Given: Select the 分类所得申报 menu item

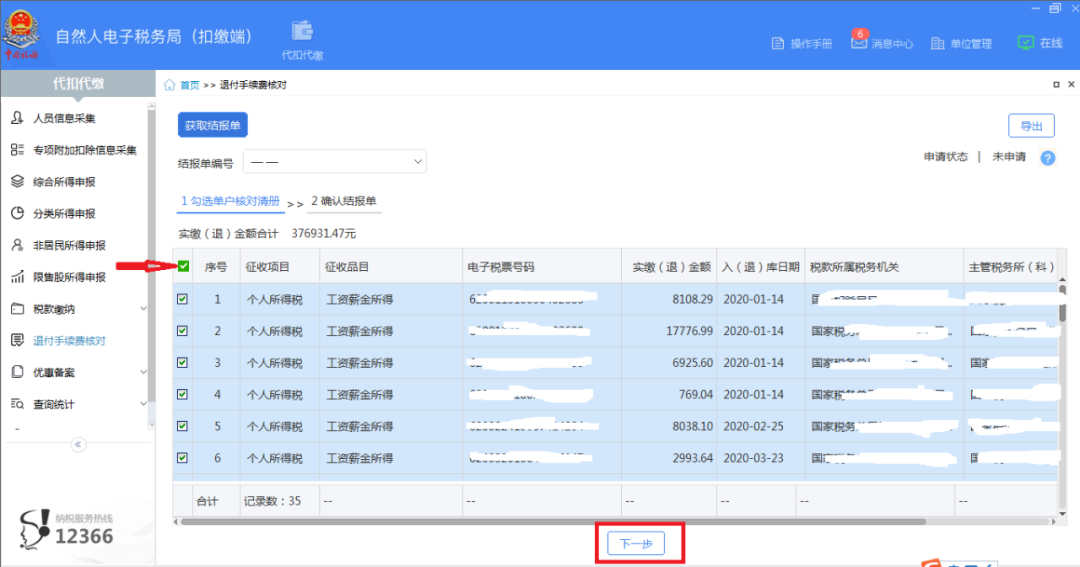Looking at the screenshot, I should (x=64, y=214).
